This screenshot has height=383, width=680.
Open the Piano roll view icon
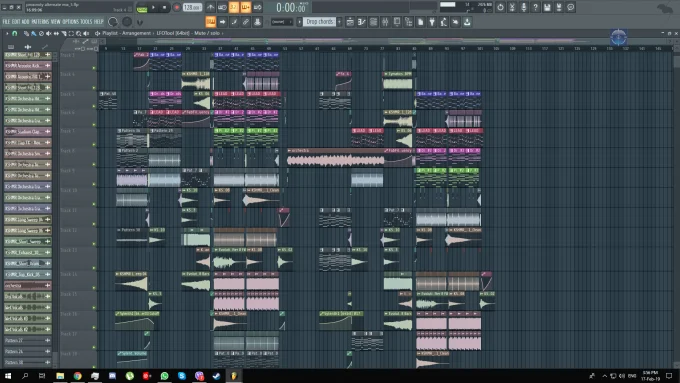point(362,22)
